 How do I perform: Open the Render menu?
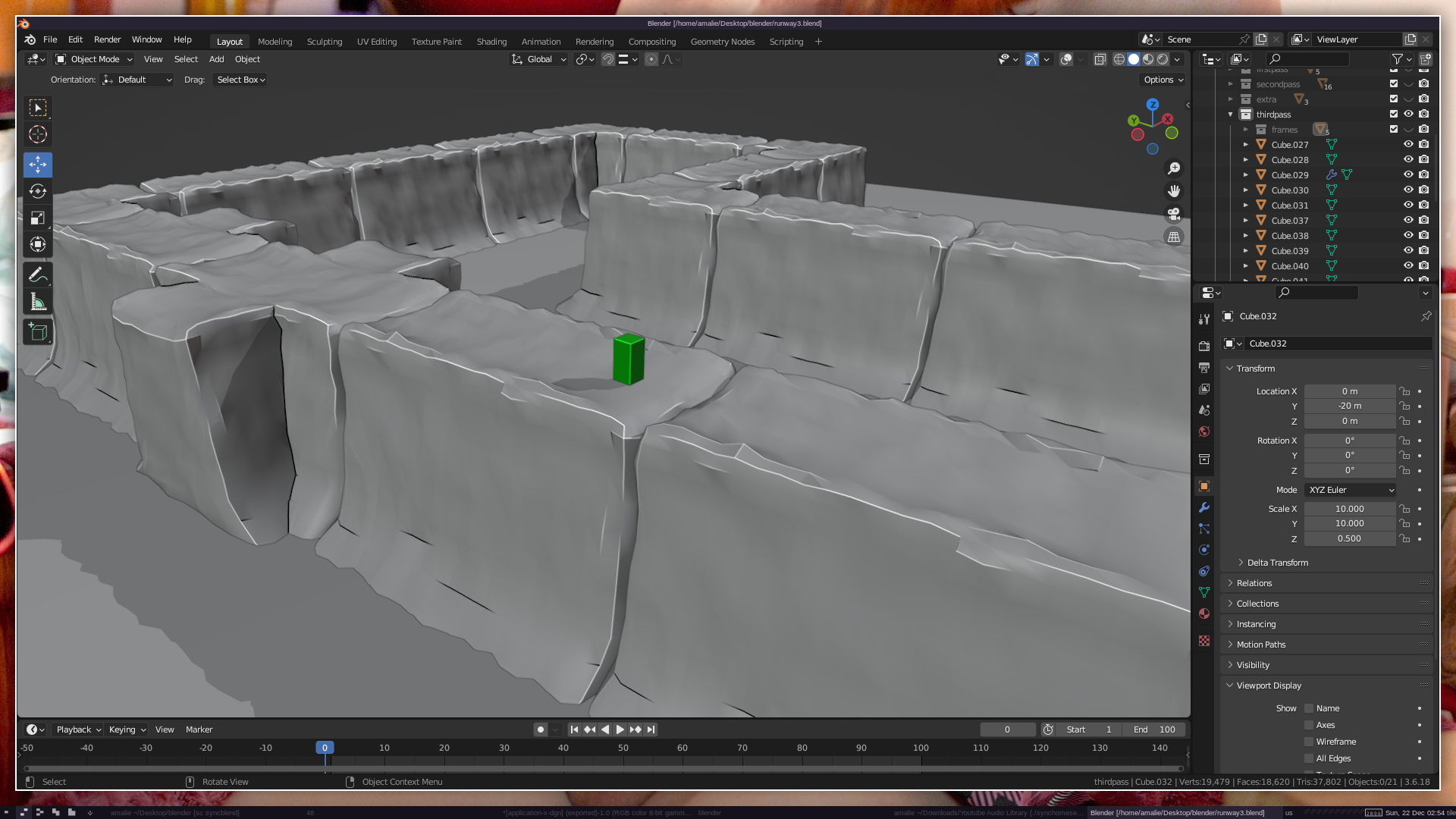(107, 39)
